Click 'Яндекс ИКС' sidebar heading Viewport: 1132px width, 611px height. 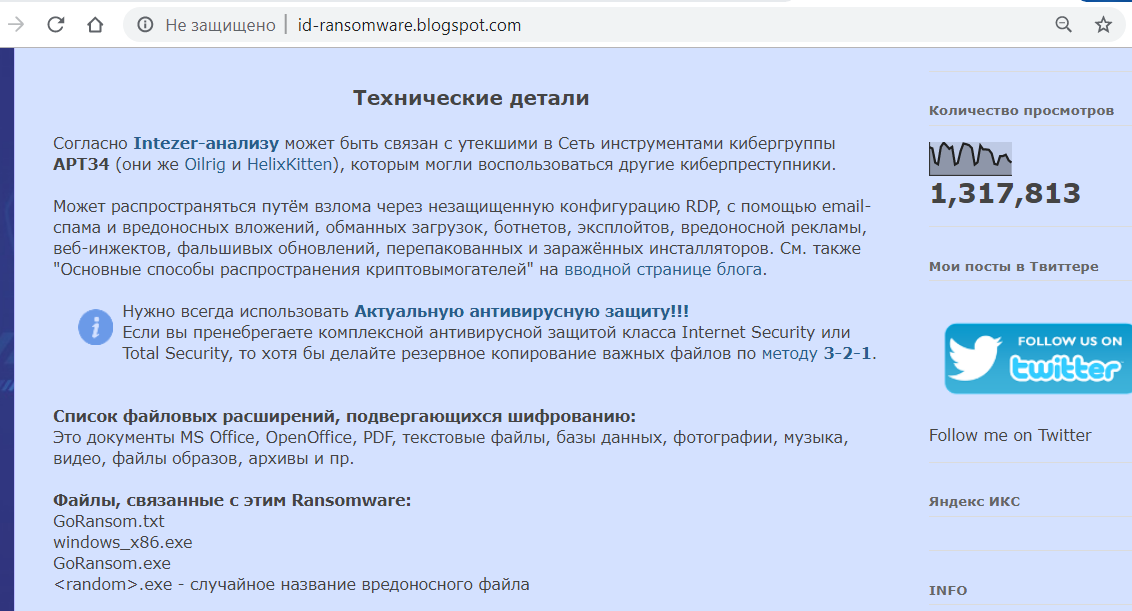coord(974,501)
